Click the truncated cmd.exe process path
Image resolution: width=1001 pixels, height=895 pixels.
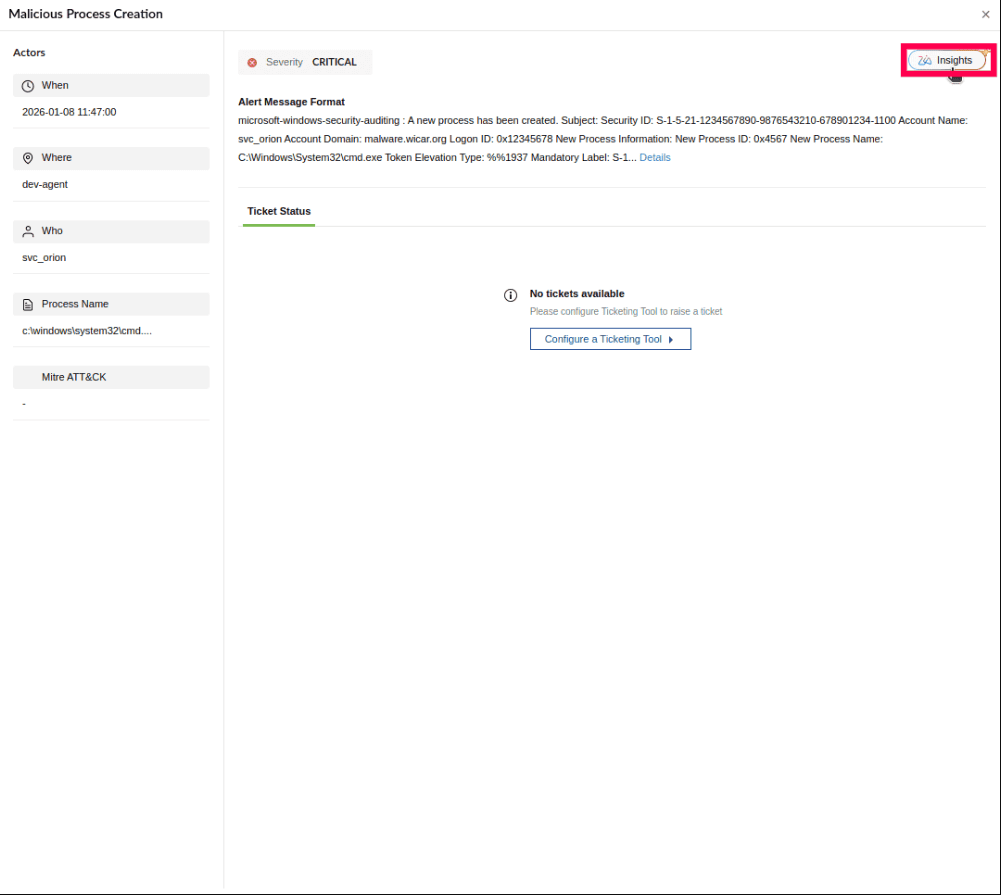tap(87, 331)
